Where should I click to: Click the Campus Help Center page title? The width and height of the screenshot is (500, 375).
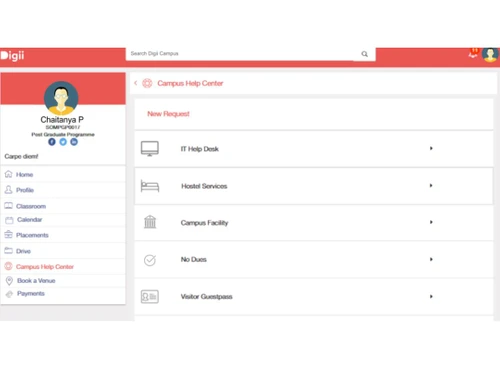point(190,83)
